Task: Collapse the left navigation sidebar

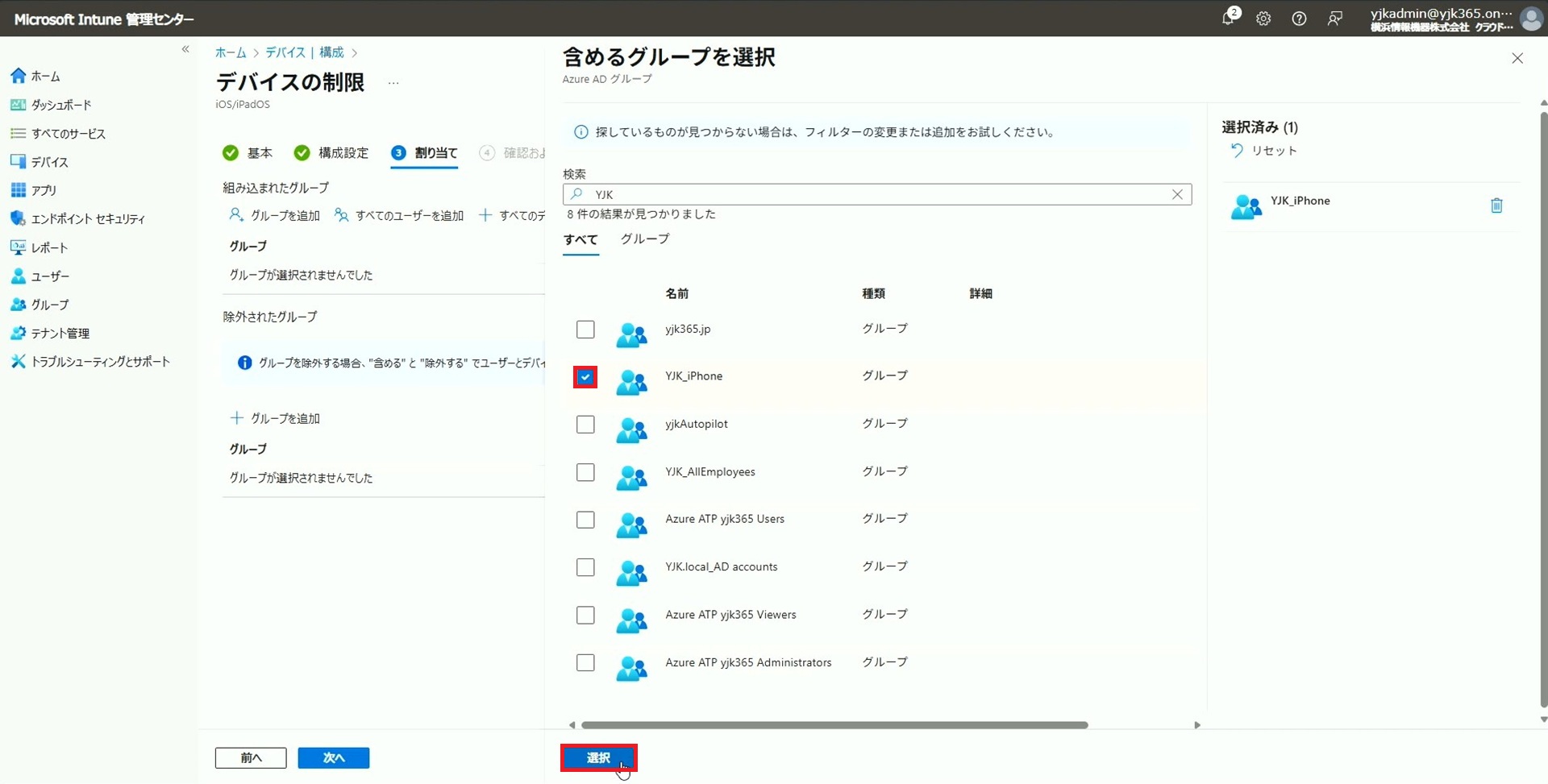Action: [185, 50]
